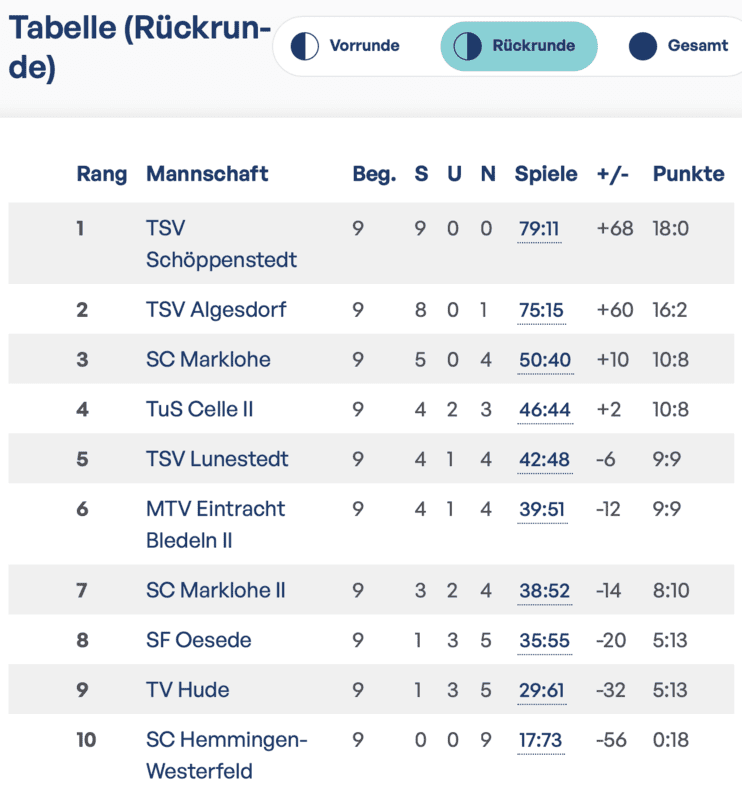742x800 pixels.
Task: Open TSV Algesdorf team link
Action: tap(216, 310)
